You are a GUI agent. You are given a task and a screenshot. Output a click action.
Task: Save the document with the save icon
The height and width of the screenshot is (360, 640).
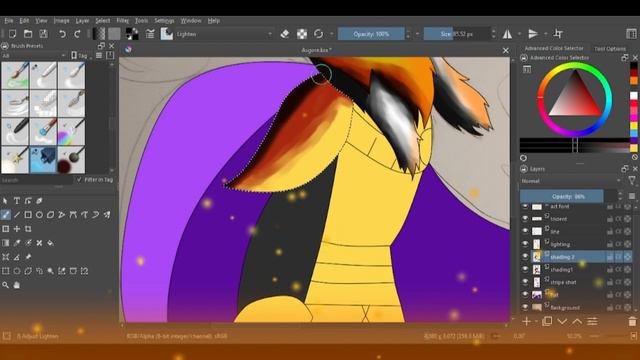click(x=43, y=34)
